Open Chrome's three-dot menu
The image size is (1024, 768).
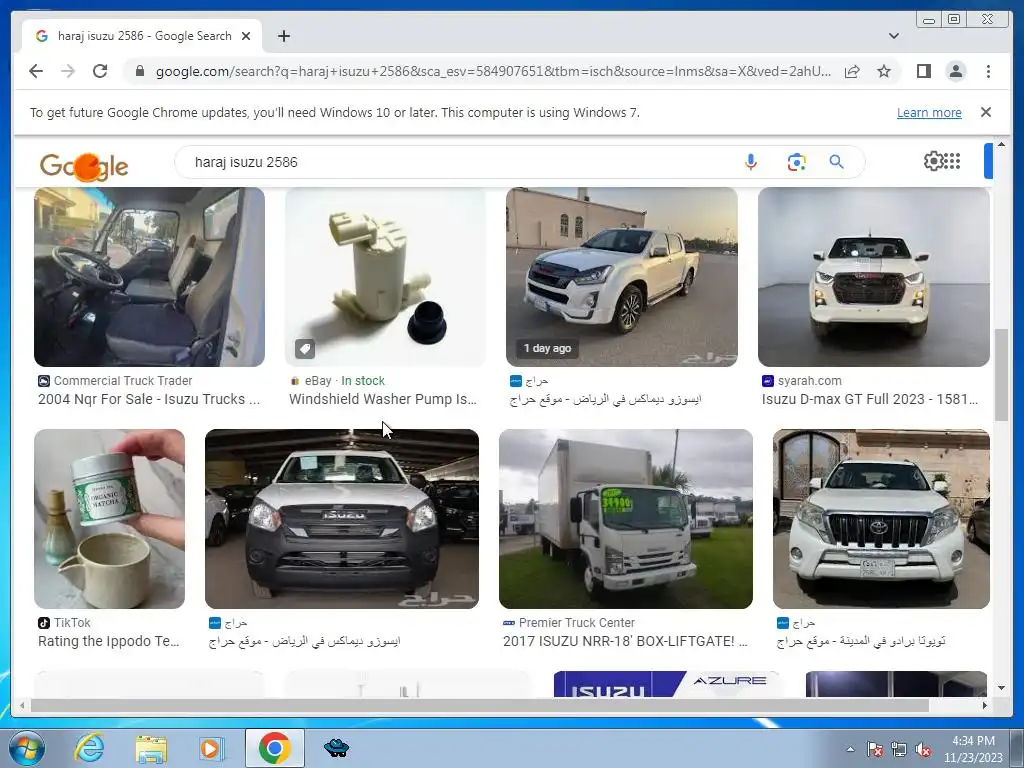pyautogui.click(x=988, y=71)
